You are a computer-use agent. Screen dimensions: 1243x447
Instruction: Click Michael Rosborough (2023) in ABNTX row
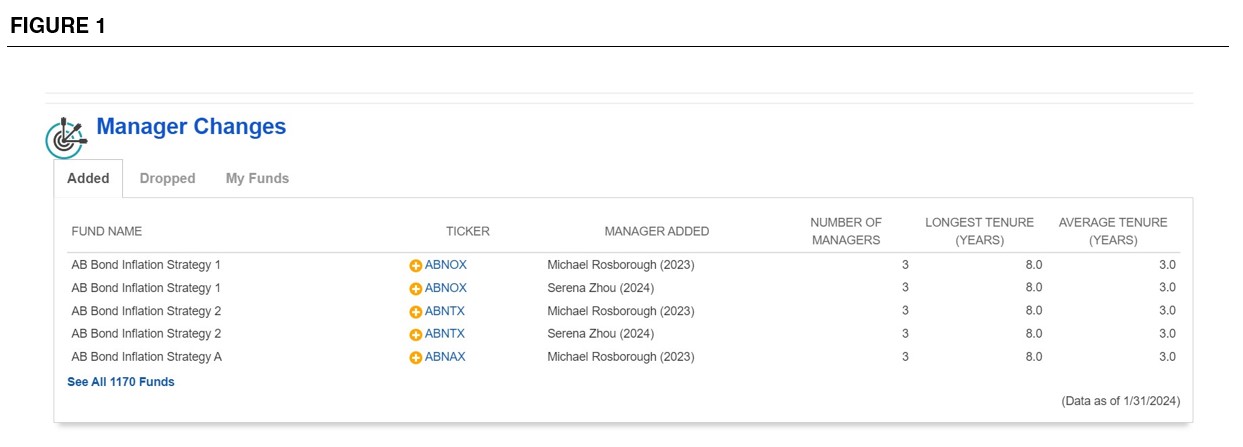[x=621, y=311]
